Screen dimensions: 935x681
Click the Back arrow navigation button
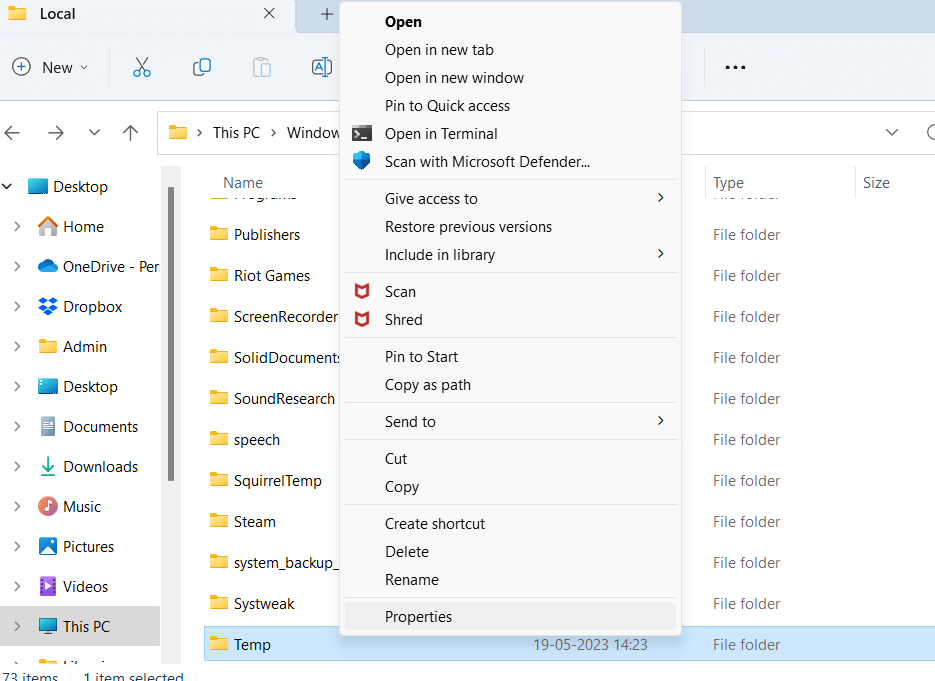point(13,133)
